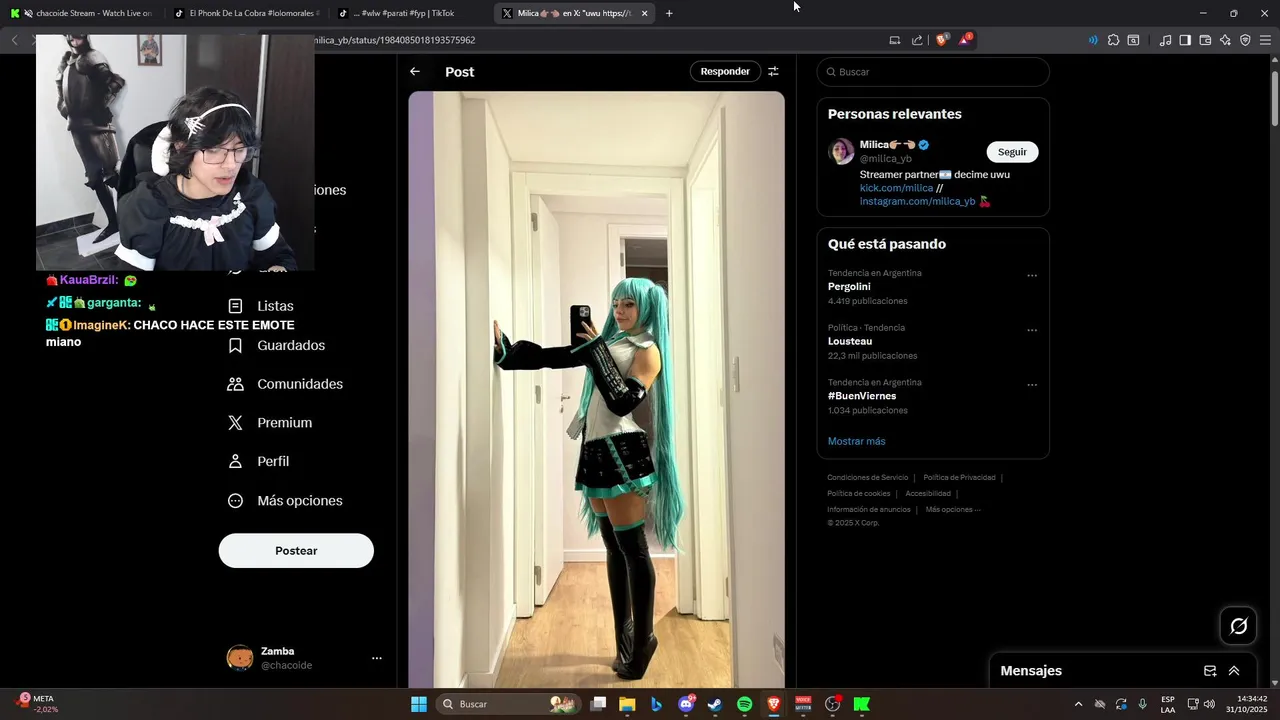Viewport: 1280px width, 720px height.
Task: Open File Explorer from the taskbar
Action: tap(627, 704)
